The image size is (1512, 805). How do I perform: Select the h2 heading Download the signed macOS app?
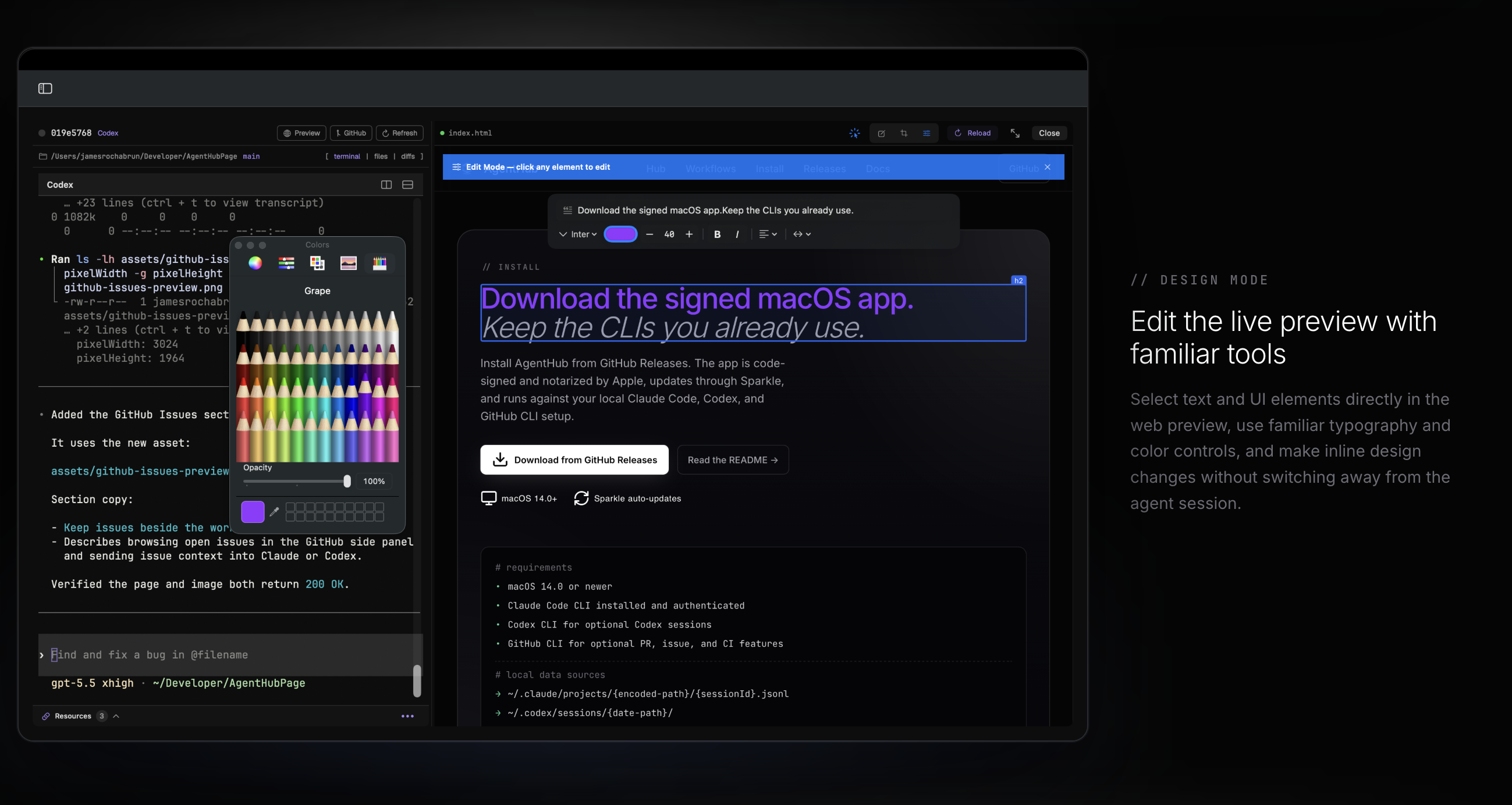coord(753,313)
